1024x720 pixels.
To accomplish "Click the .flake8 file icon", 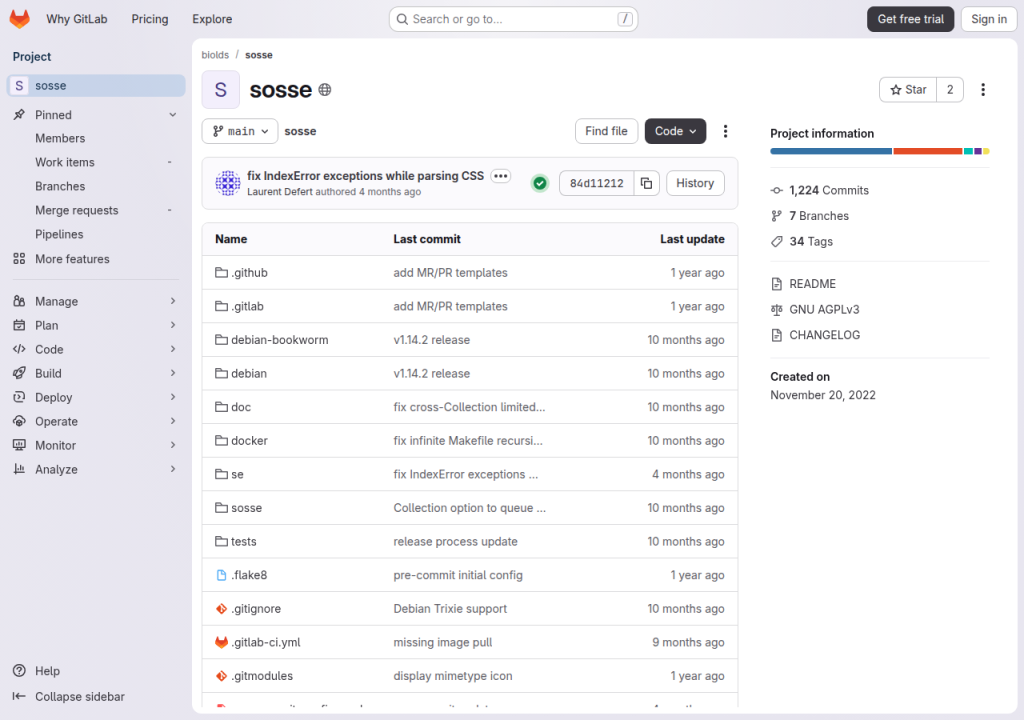I will point(221,575).
